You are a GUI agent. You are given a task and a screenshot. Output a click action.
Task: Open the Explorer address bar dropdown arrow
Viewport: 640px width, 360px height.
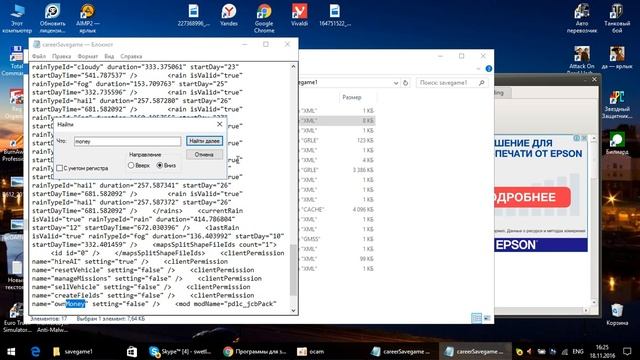(x=396, y=83)
